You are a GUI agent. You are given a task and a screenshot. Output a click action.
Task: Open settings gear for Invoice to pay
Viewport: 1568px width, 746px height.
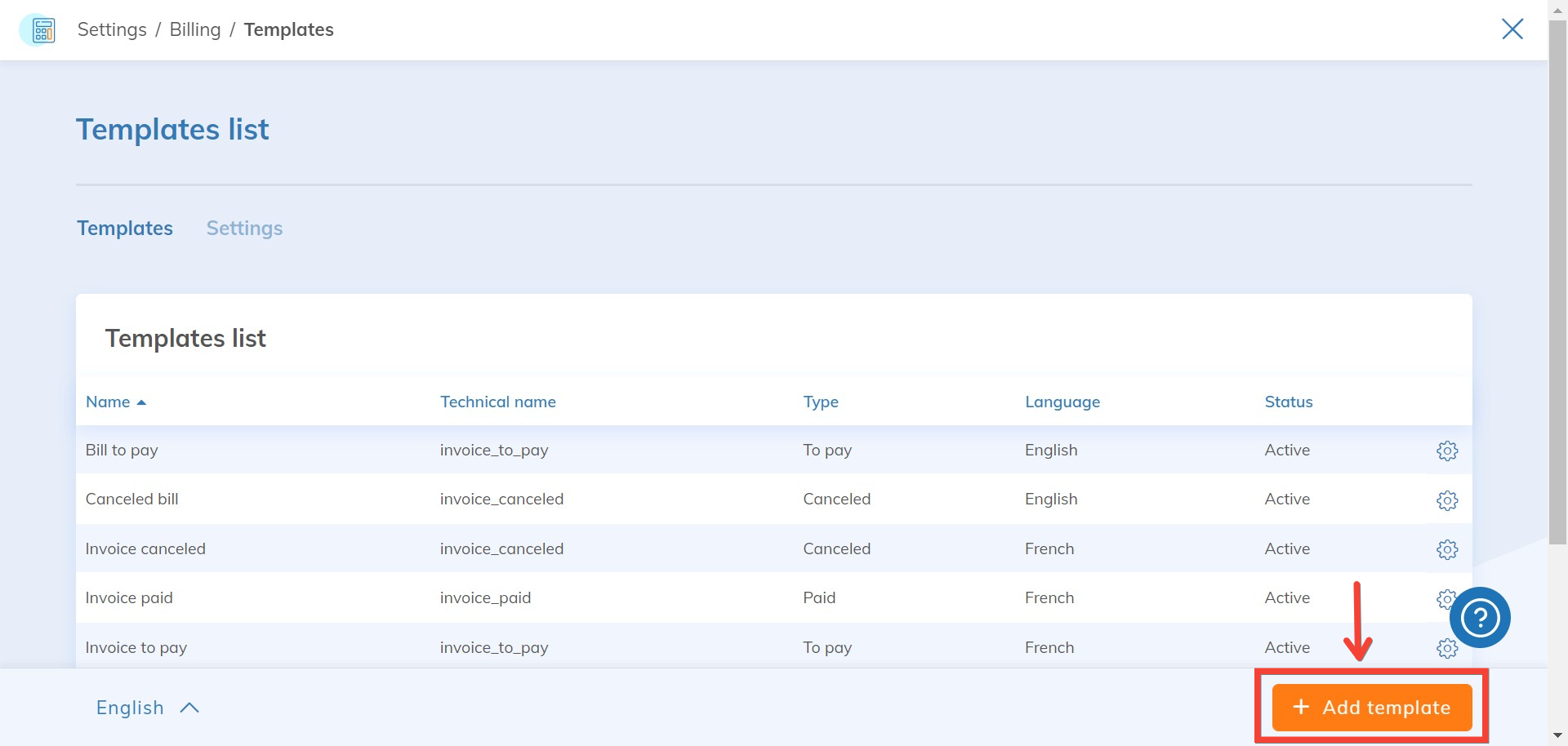[x=1446, y=648]
